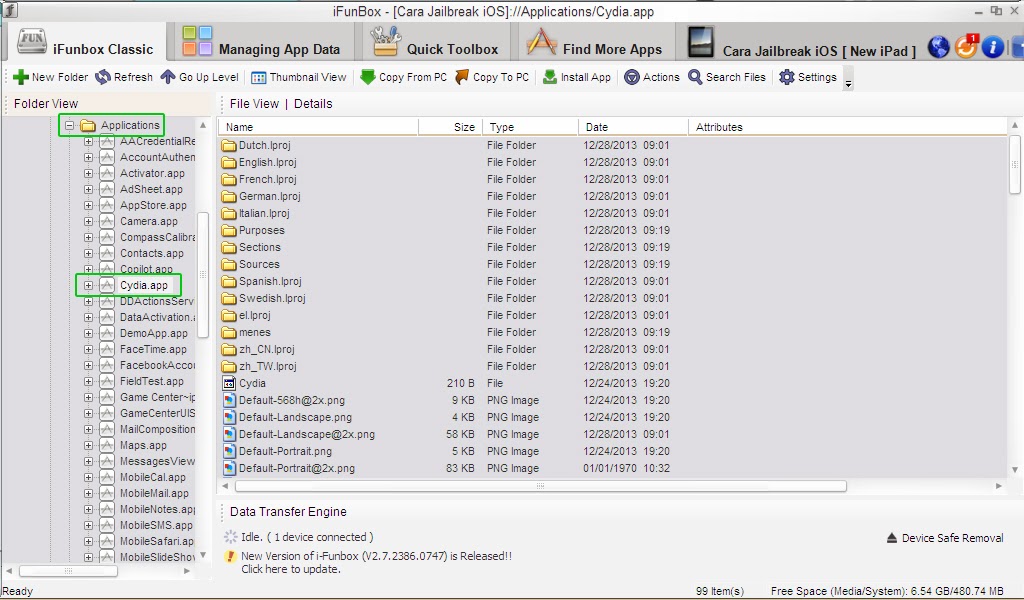Expand the Activator.app tree node
The image size is (1024, 600).
tap(88, 174)
